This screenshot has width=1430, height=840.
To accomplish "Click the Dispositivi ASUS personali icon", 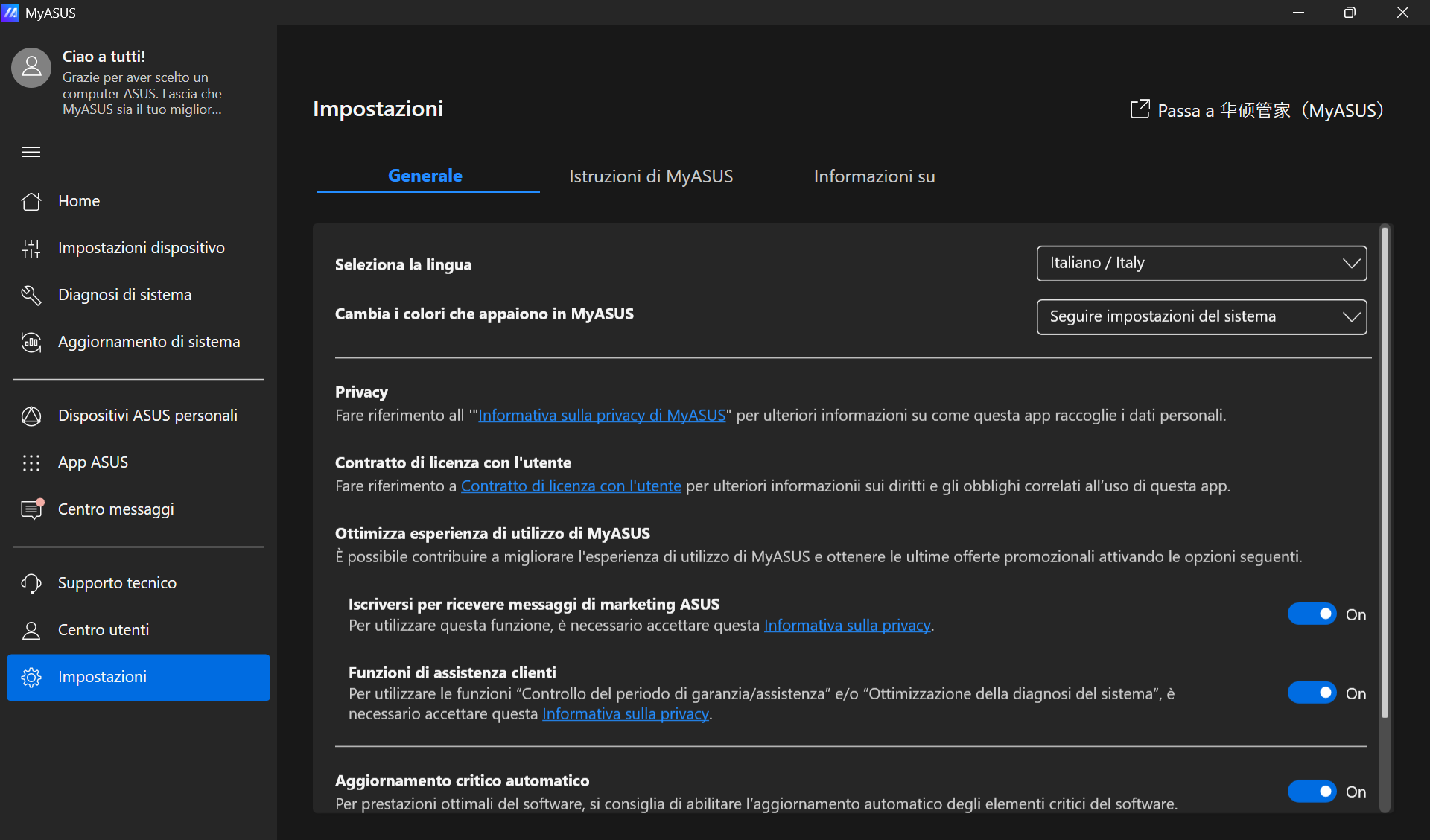I will [x=31, y=416].
